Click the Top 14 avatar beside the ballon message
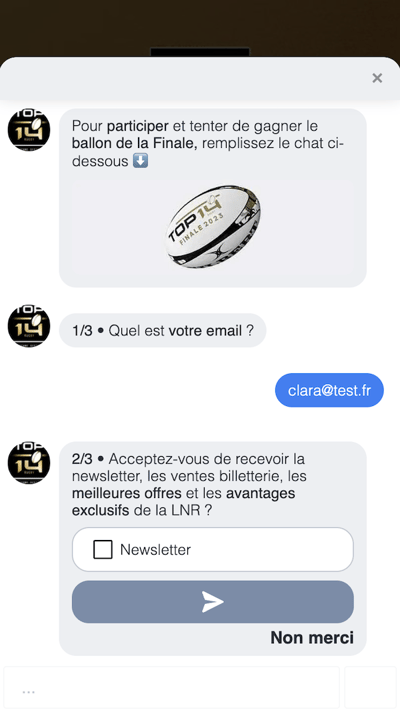Screen dimensions: 400x712 click(x=29, y=129)
